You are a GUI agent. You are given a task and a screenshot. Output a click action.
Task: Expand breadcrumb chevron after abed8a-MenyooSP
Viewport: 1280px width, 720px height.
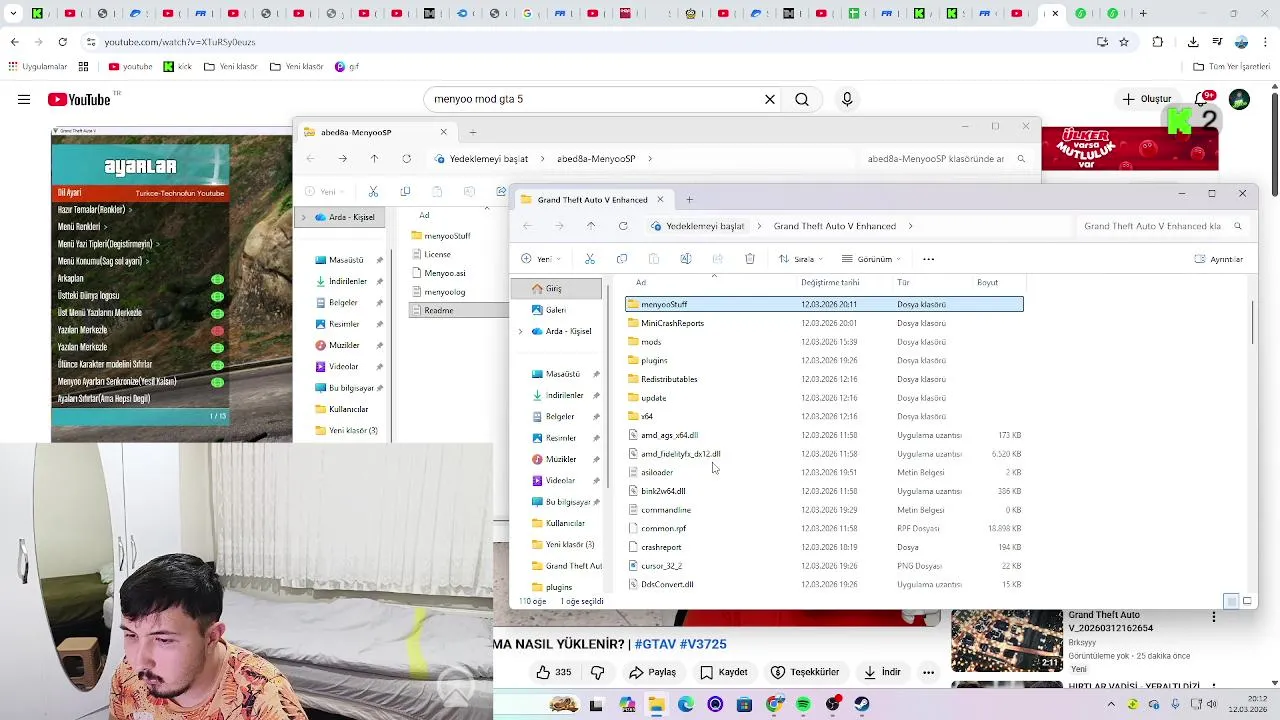[650, 158]
